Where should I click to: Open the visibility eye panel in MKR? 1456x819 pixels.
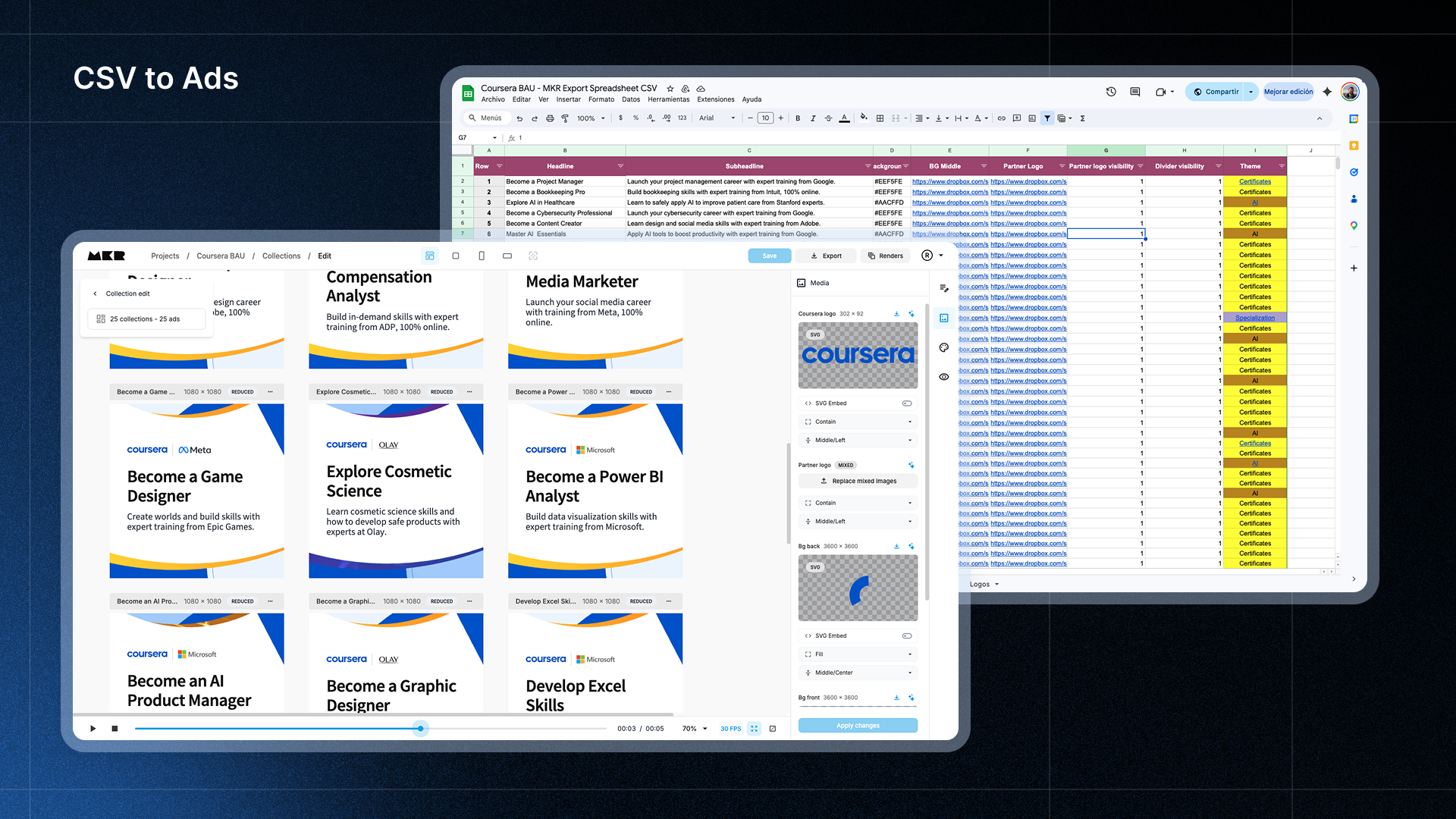(x=944, y=377)
